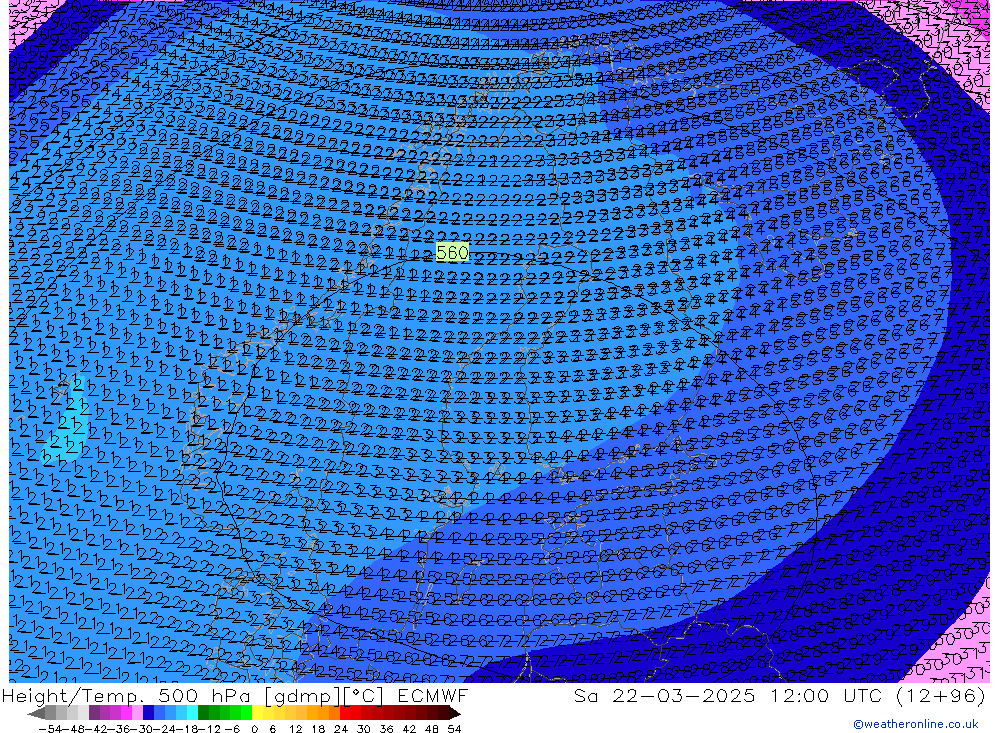The image size is (1000, 733).
Task: Click the light pink legend swatch
Action: (137, 713)
